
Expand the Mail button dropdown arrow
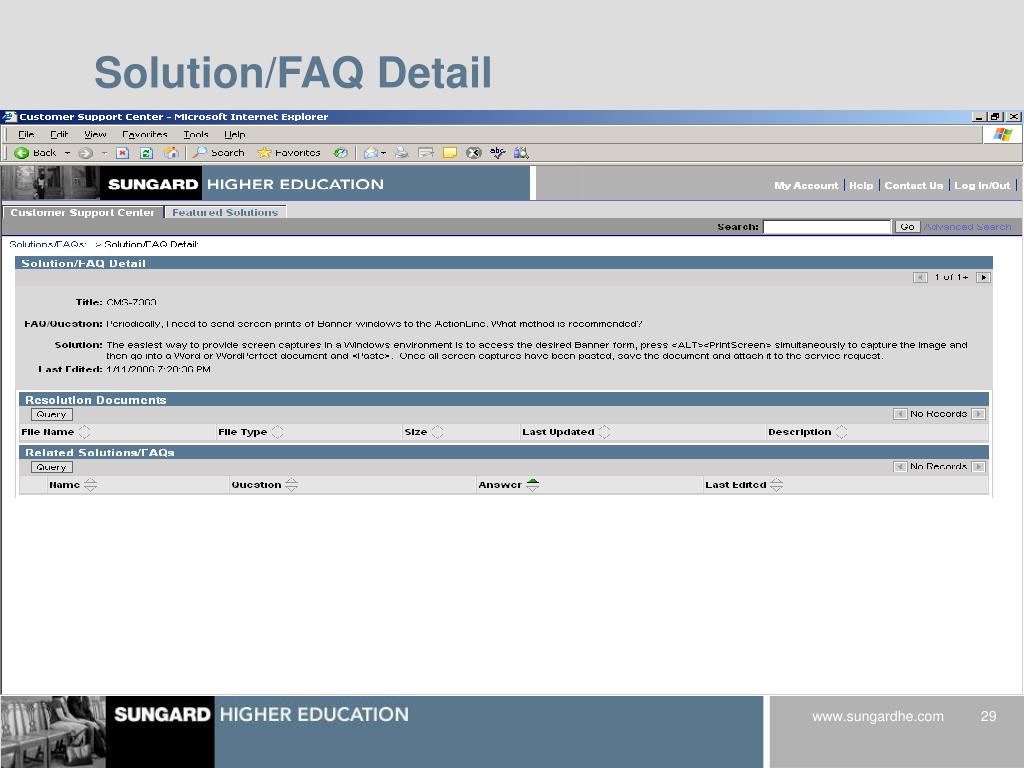coord(383,153)
